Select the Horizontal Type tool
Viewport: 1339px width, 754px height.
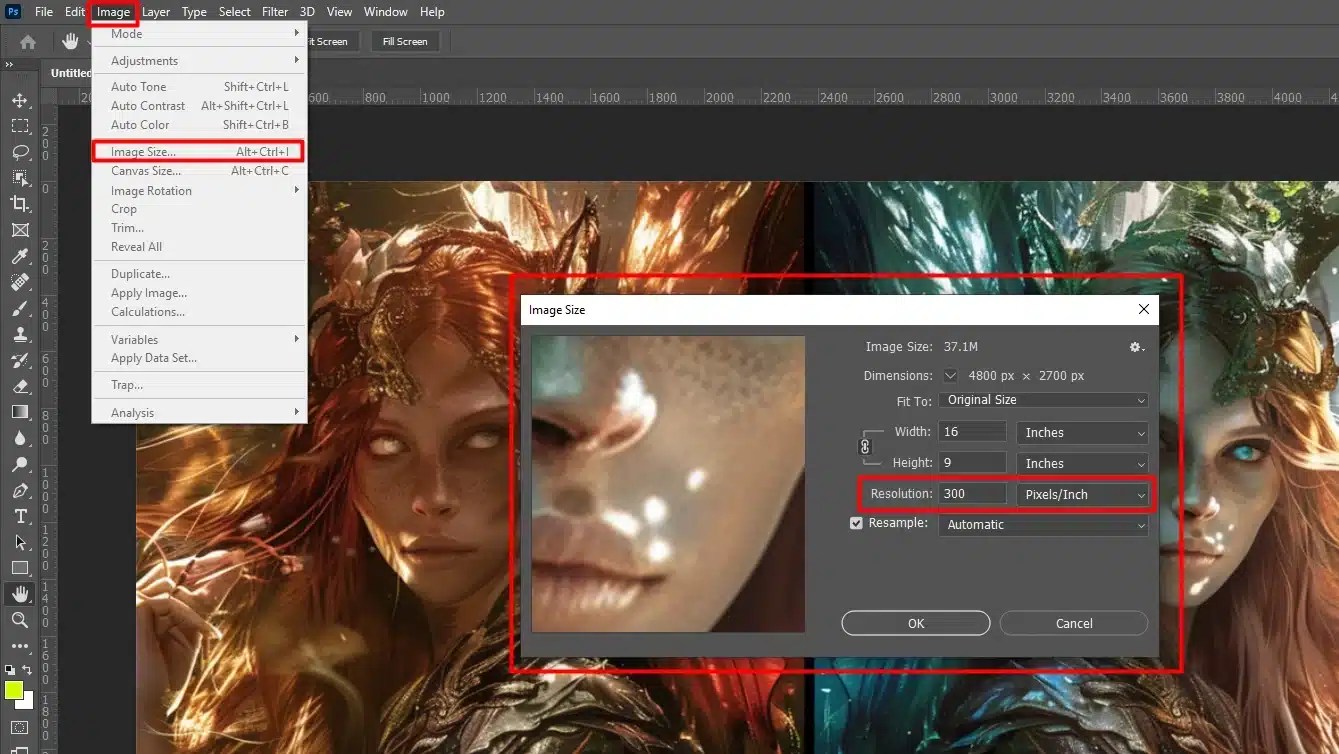pos(19,516)
